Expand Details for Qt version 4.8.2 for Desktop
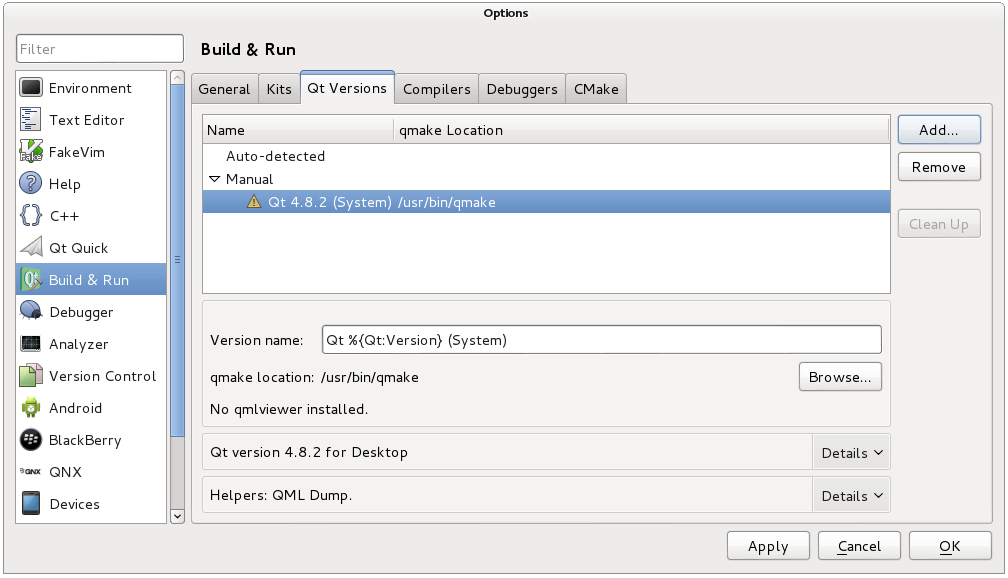This screenshot has height=578, width=1008. [851, 453]
